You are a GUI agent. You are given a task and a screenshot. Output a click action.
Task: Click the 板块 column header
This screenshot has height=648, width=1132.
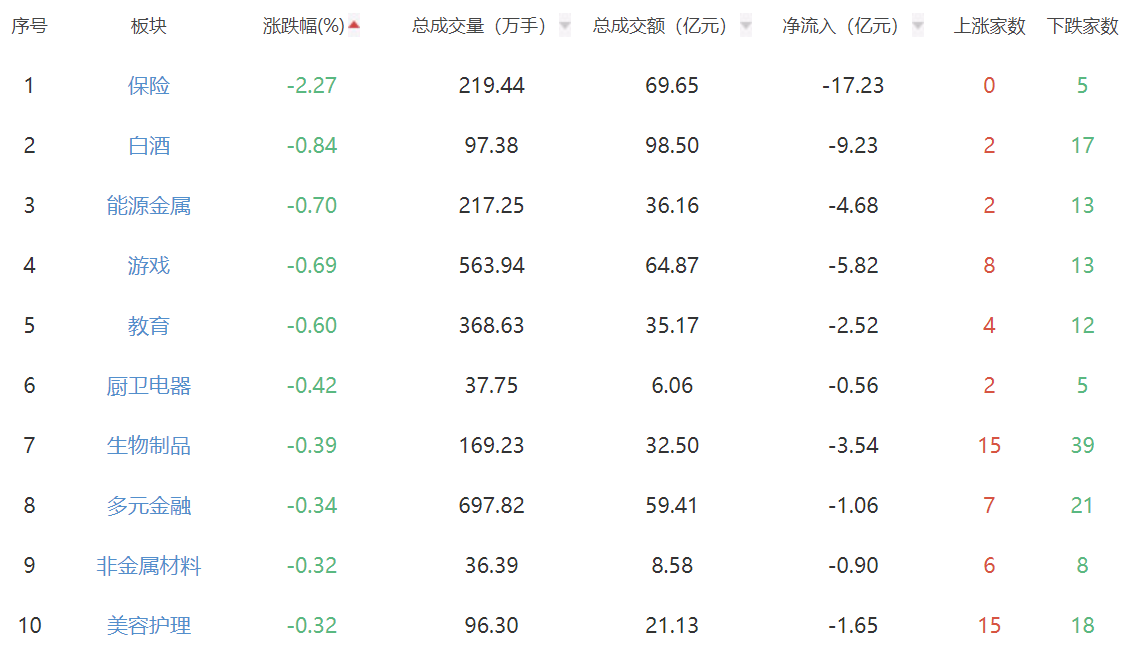(x=149, y=27)
